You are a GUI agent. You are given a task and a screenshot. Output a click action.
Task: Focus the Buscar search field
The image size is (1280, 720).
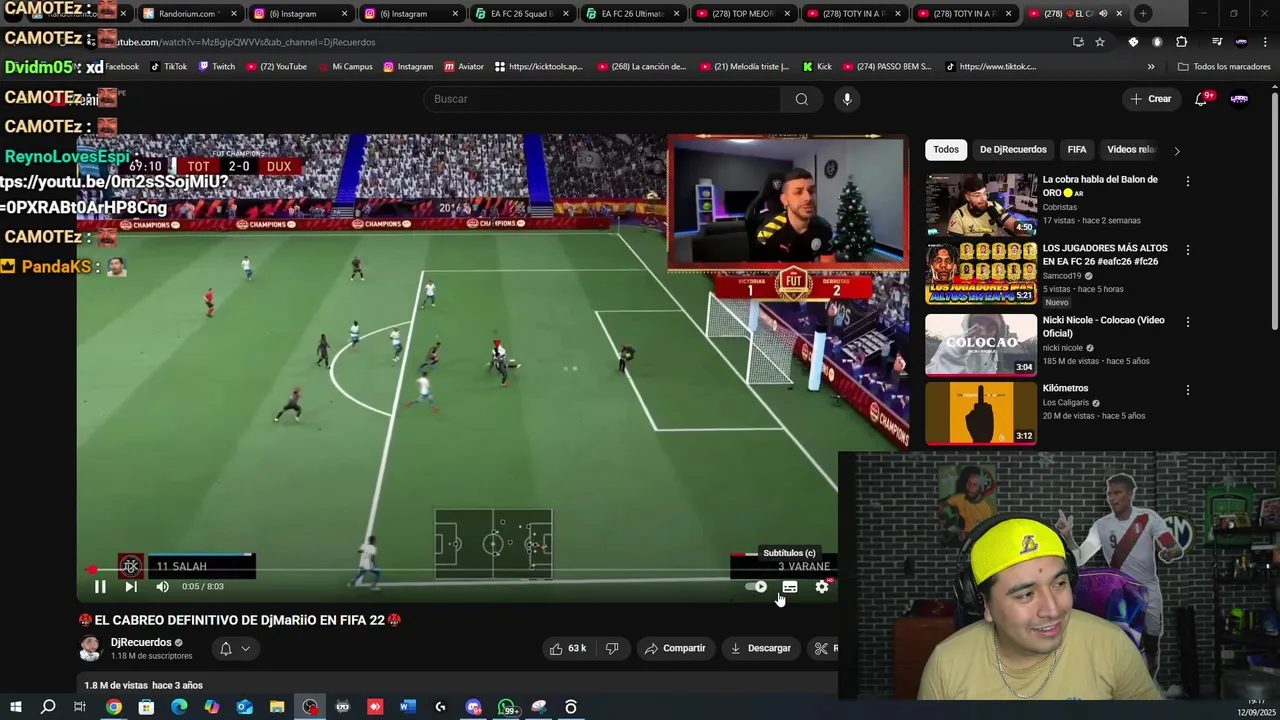click(x=600, y=99)
